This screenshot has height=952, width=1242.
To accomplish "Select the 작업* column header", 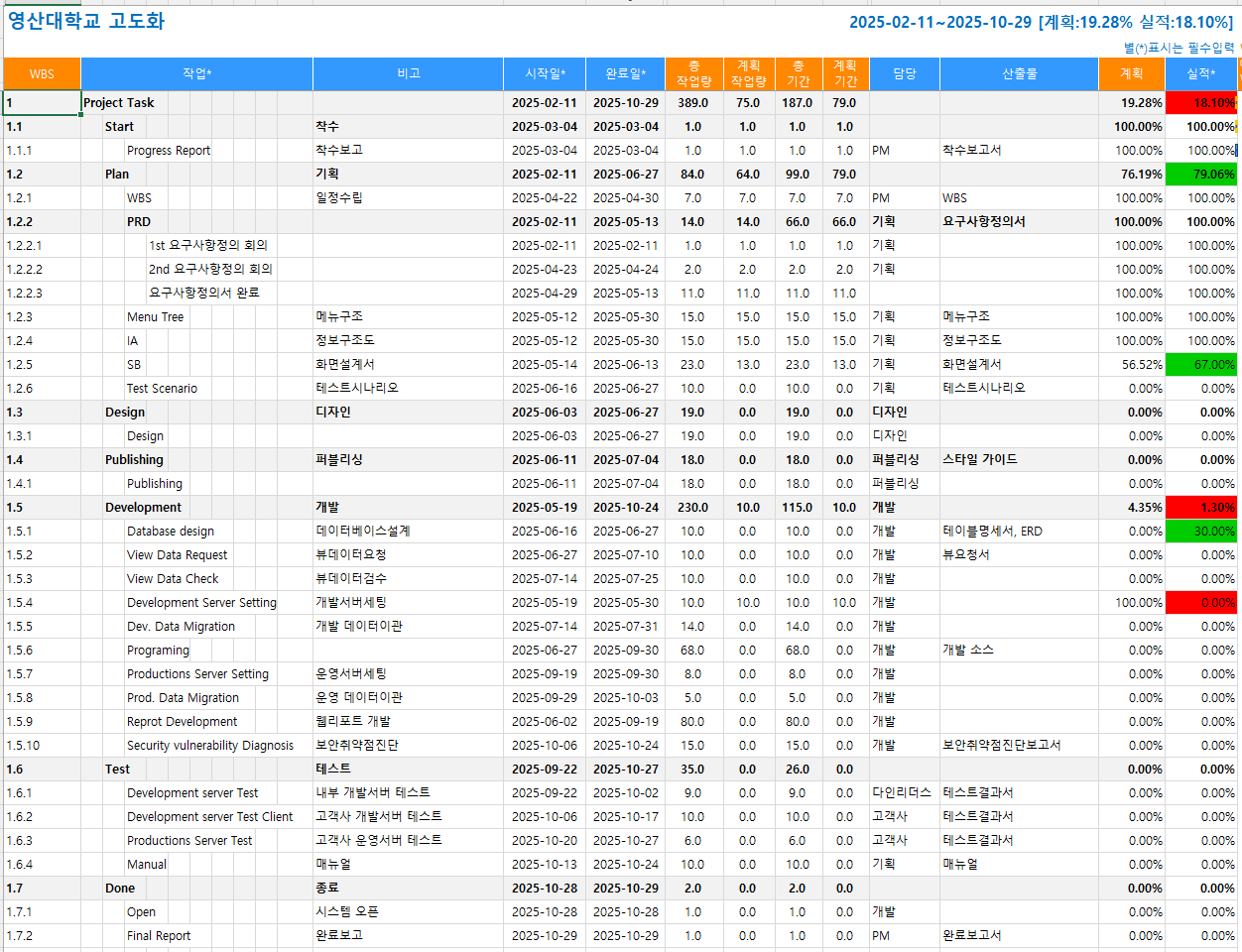I will (196, 74).
